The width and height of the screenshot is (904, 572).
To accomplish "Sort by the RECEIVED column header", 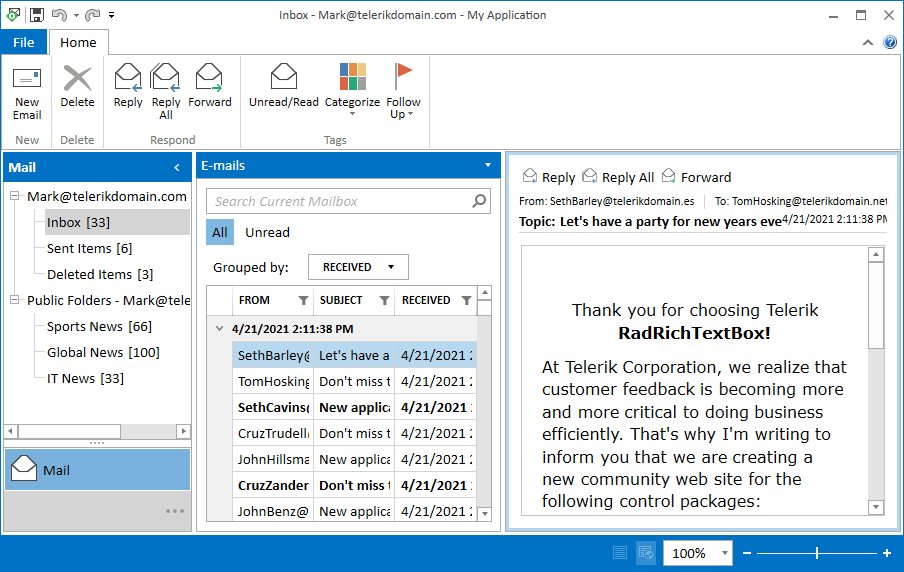I will click(426, 300).
